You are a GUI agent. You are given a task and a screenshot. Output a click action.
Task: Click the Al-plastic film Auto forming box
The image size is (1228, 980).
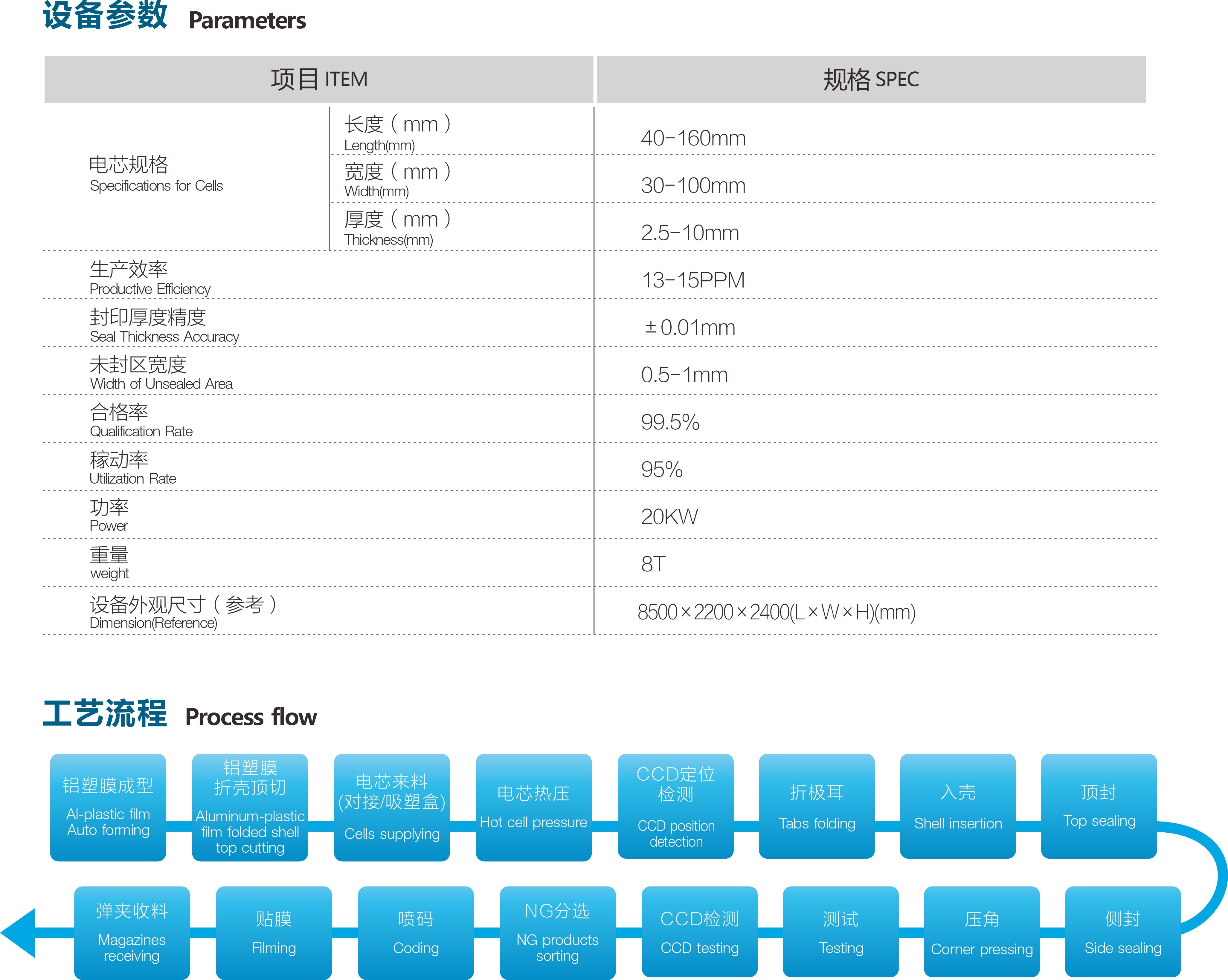tap(108, 807)
